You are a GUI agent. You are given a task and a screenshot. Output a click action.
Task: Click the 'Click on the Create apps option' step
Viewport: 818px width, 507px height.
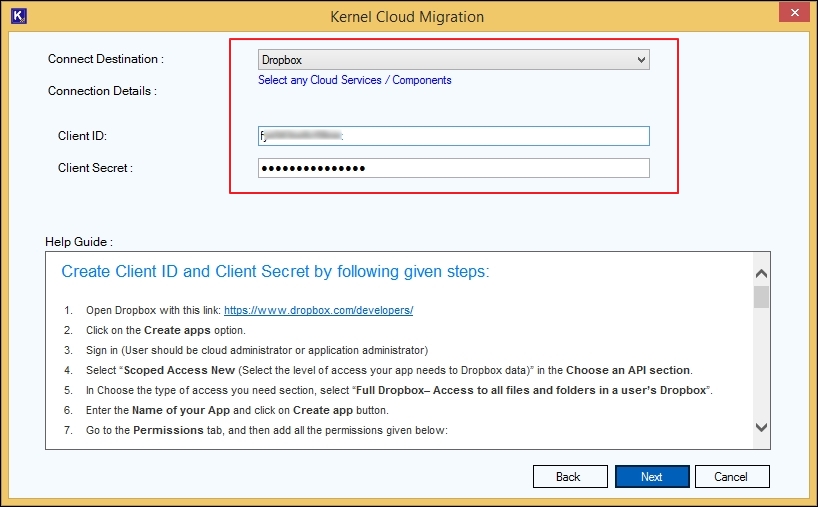(165, 331)
